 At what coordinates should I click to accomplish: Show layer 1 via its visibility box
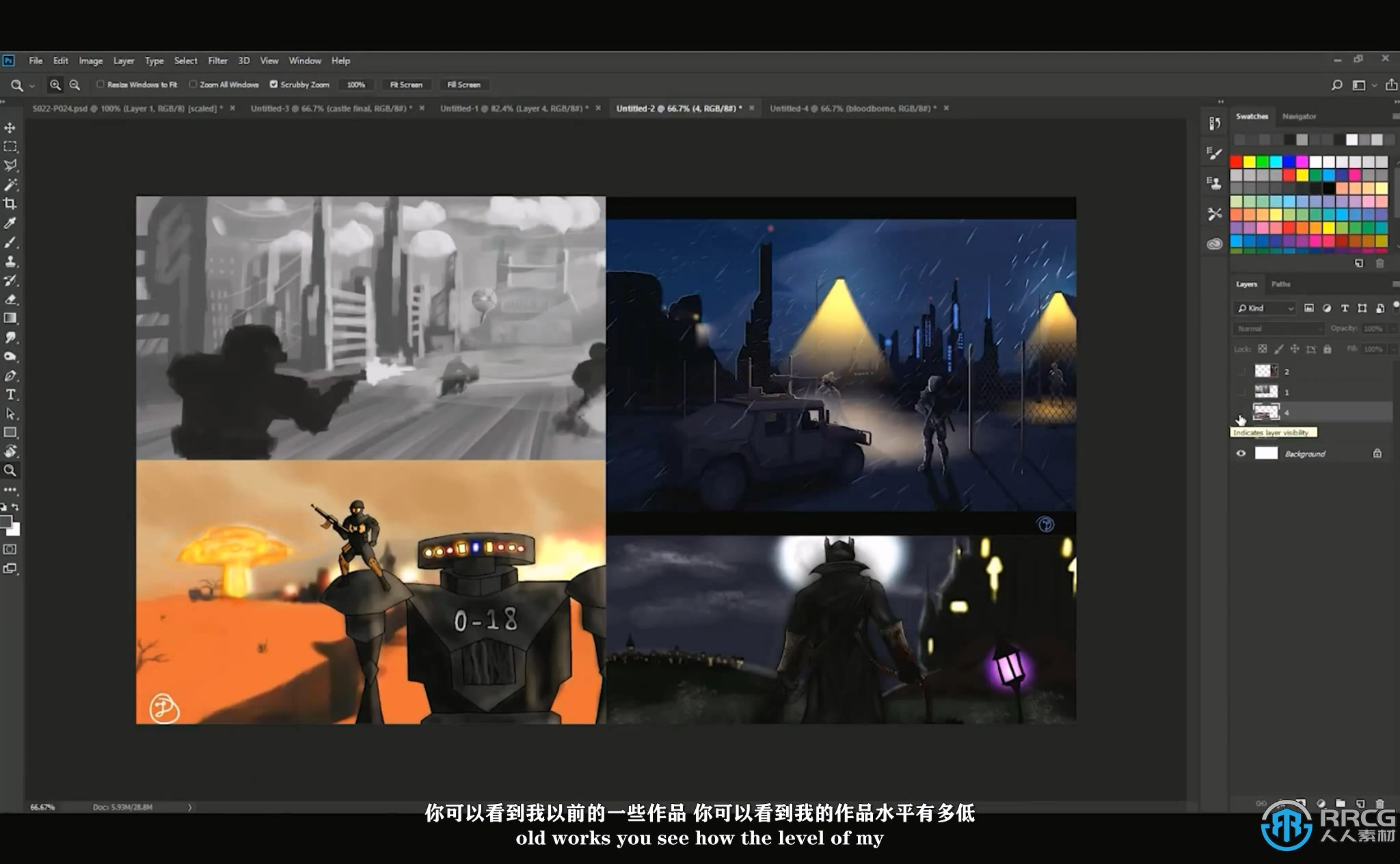[1241, 392]
